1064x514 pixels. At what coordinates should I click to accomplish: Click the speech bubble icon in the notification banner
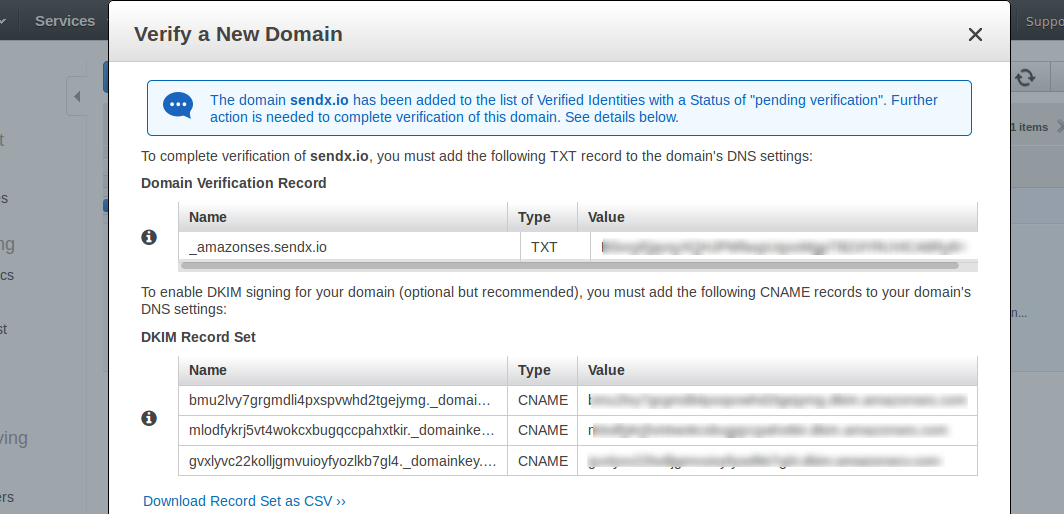click(178, 106)
